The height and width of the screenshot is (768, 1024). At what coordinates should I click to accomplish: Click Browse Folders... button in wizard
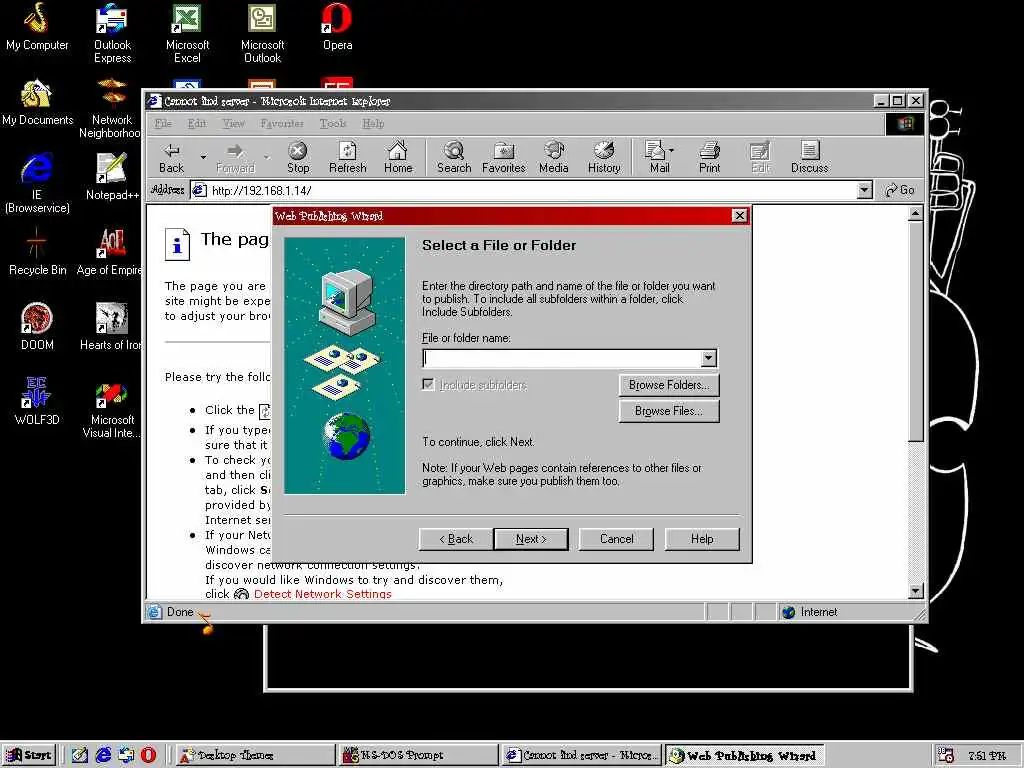[x=669, y=385]
